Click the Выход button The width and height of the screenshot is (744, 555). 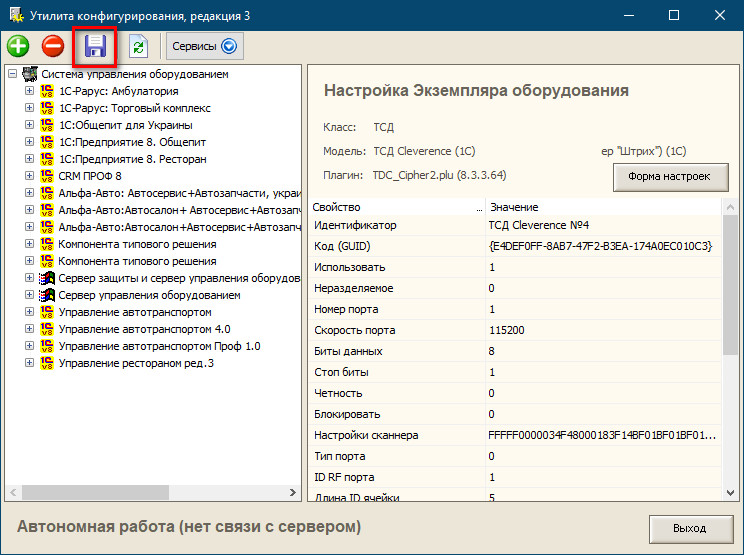(x=691, y=529)
